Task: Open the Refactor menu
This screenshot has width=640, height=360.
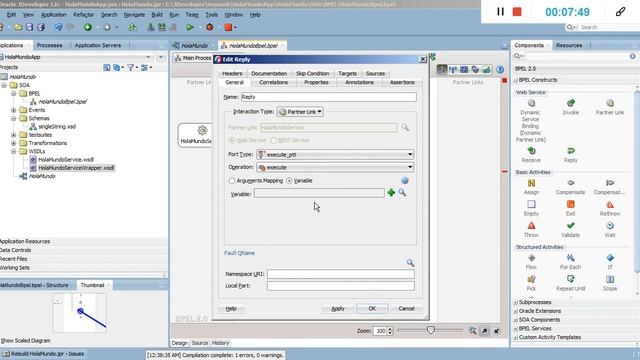Action: point(84,15)
